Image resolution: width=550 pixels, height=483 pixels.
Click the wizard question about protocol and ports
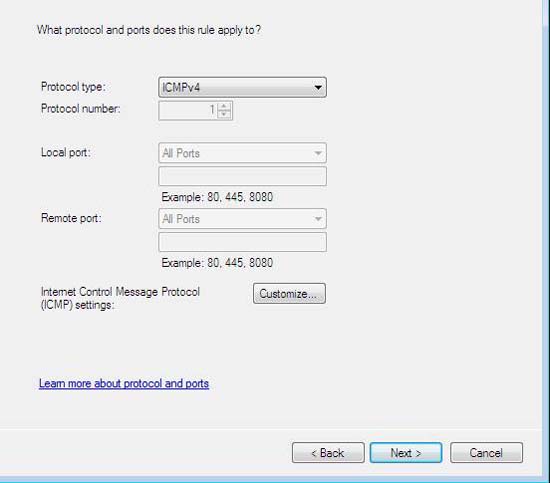coord(149,30)
